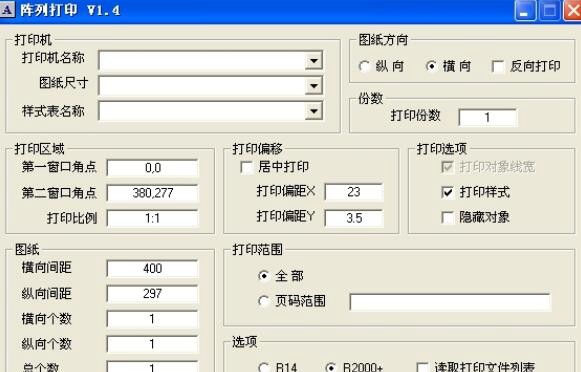Open the 样式表名称 dropdown
The width and height of the screenshot is (581, 372).
point(314,111)
